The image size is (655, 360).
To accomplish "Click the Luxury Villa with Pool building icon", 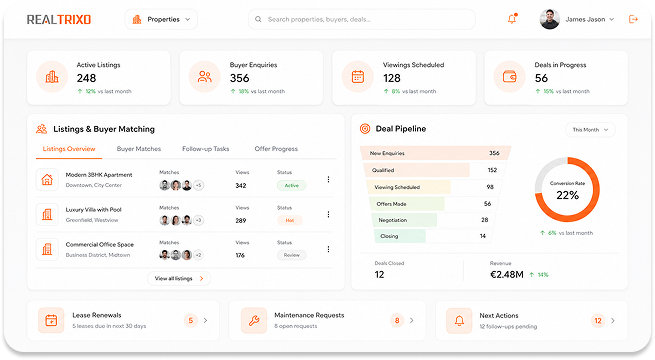I will [x=47, y=215].
